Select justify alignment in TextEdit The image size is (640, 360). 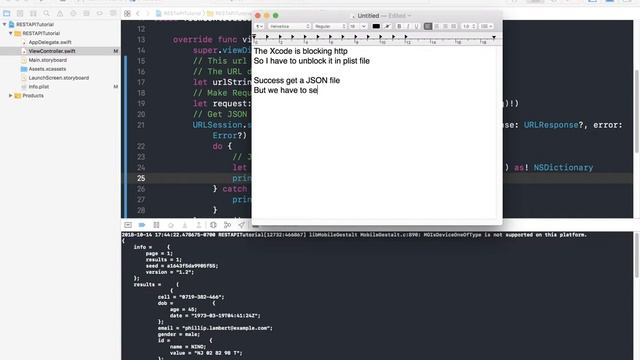tap(453, 26)
